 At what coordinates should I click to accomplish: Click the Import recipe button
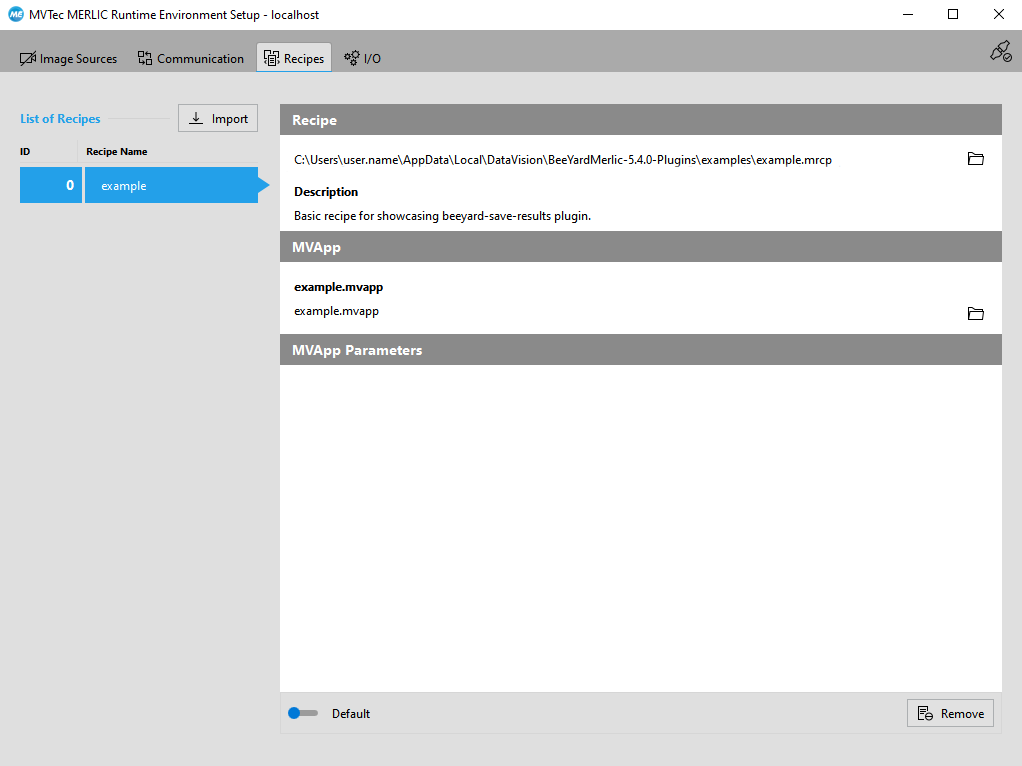(x=218, y=118)
